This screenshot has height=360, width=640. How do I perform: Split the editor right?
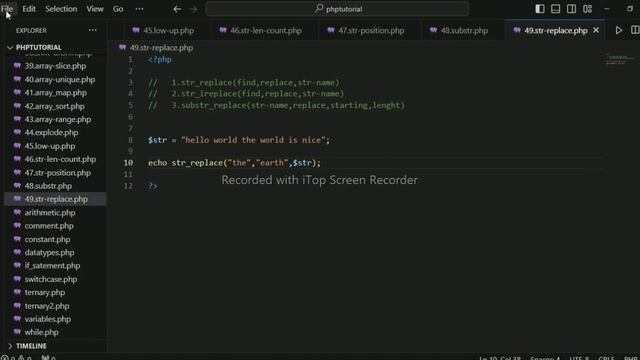(635, 30)
